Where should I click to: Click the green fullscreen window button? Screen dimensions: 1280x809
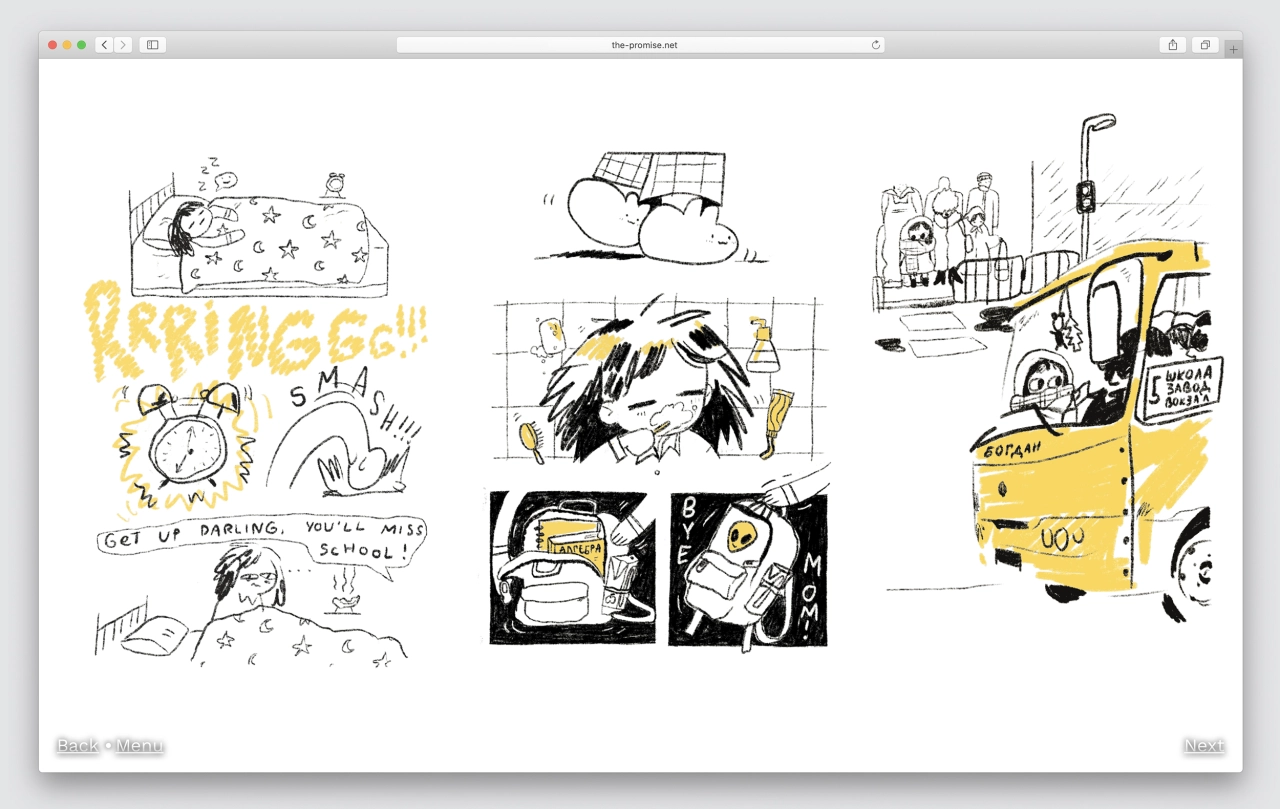point(81,45)
